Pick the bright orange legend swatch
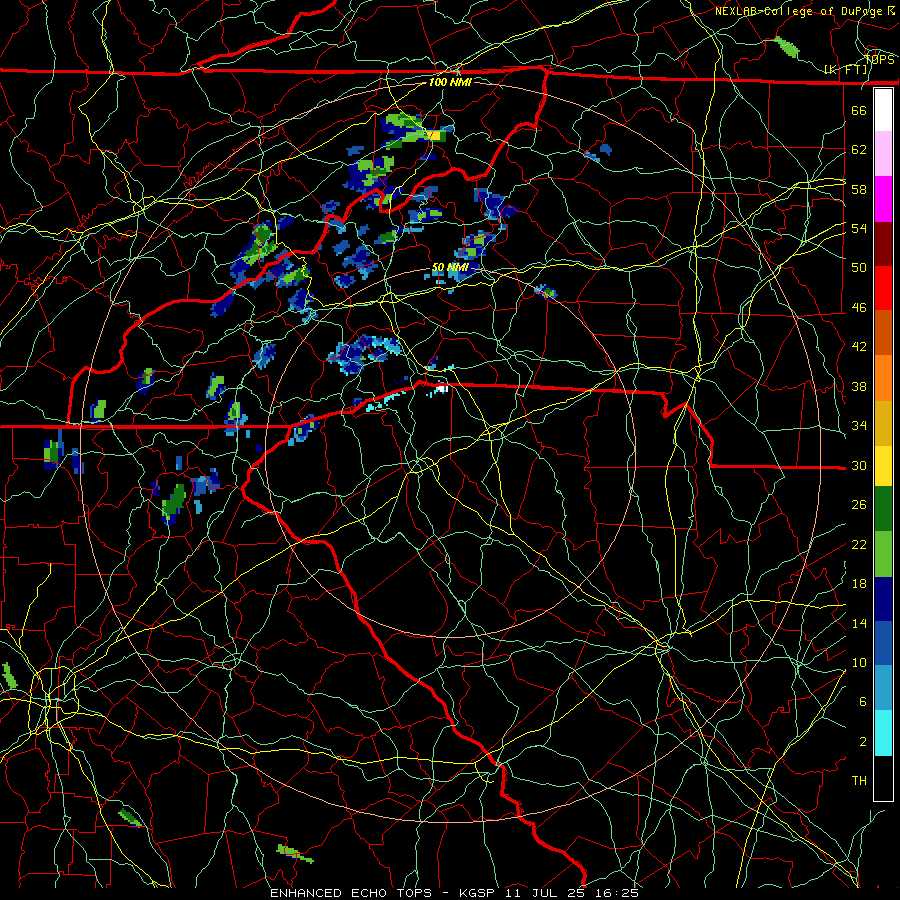 point(883,378)
